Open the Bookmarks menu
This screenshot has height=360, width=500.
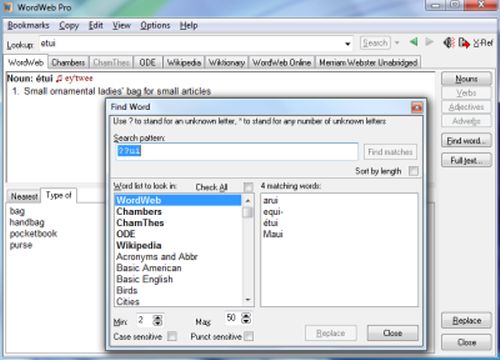[28, 25]
